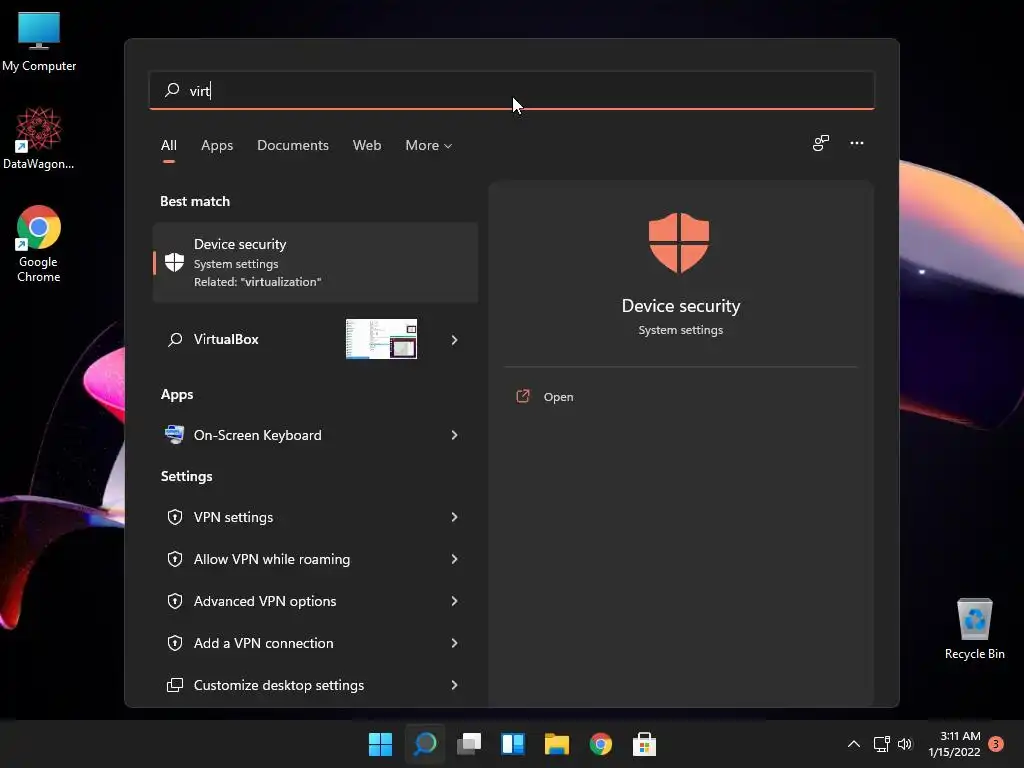Open Advanced VPN options result
Screen dimensions: 1024x768
pyautogui.click(x=315, y=601)
